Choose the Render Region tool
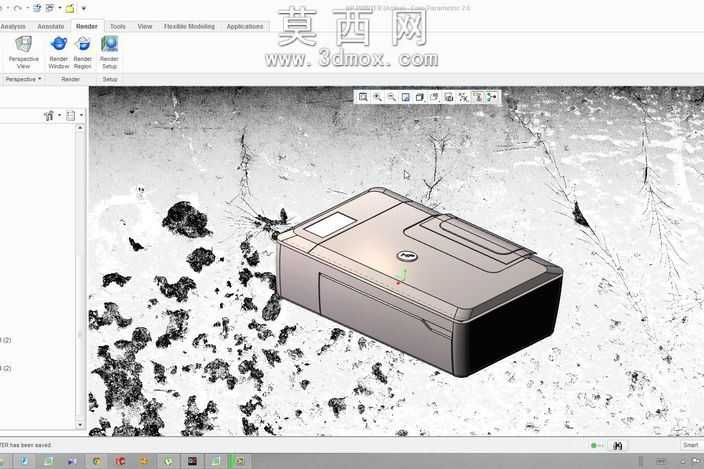The height and width of the screenshot is (469, 704). coord(83,53)
